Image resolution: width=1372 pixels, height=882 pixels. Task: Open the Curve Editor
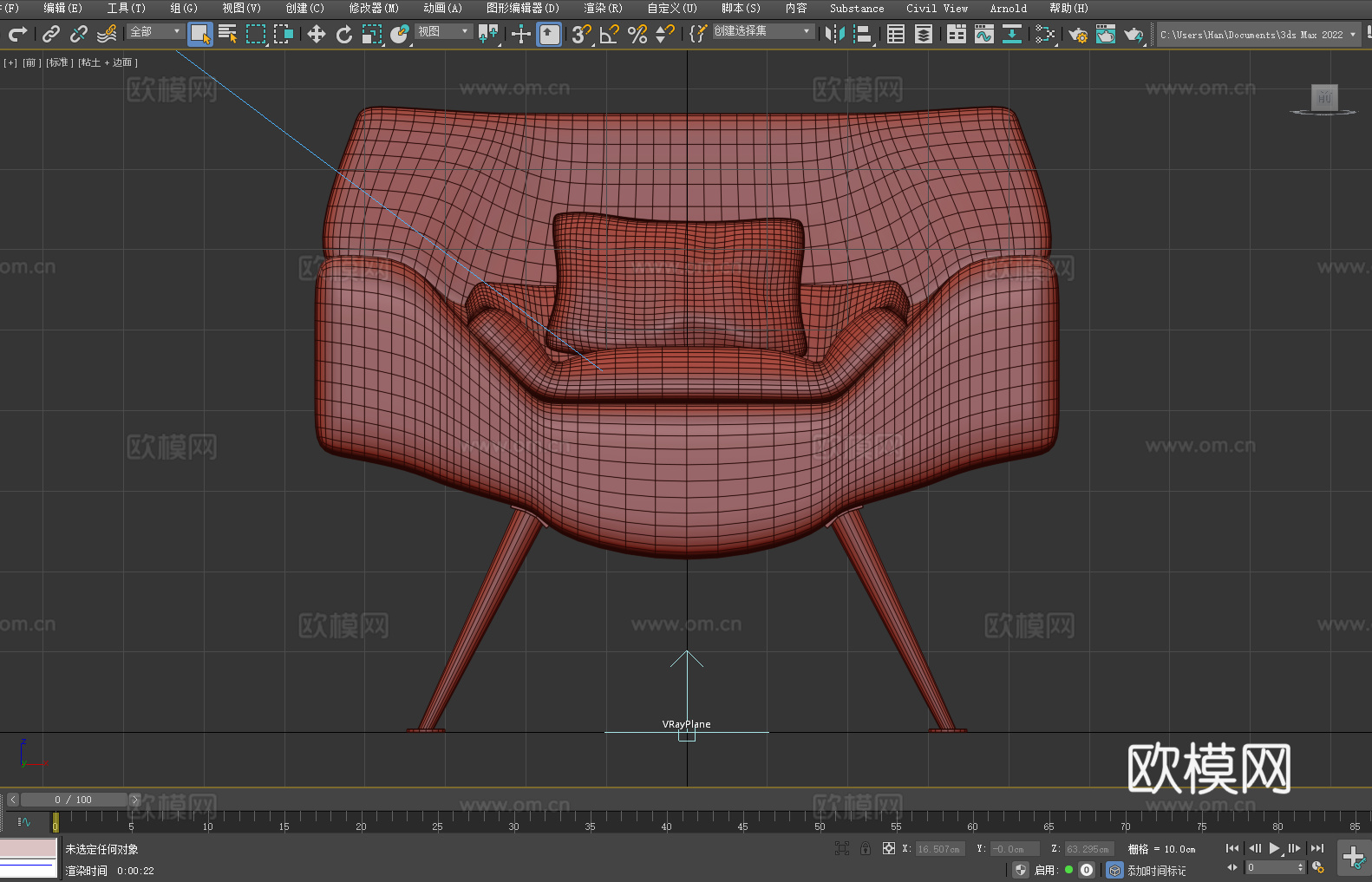[984, 34]
